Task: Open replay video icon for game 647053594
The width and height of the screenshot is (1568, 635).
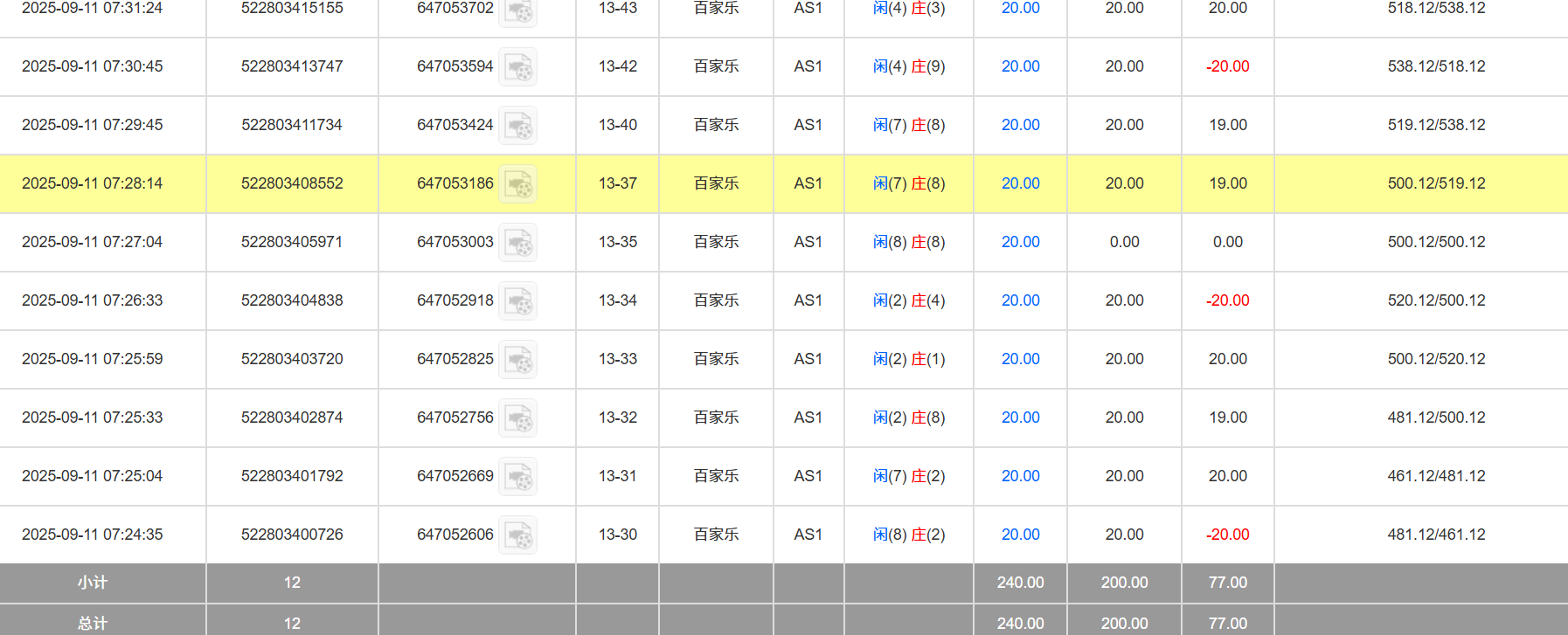Action: pos(518,67)
